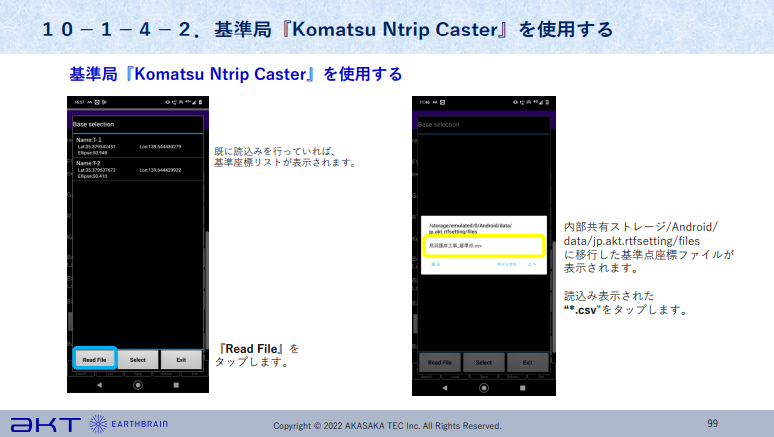Click the EARTHBRAIN logo in the footer

pos(128,424)
